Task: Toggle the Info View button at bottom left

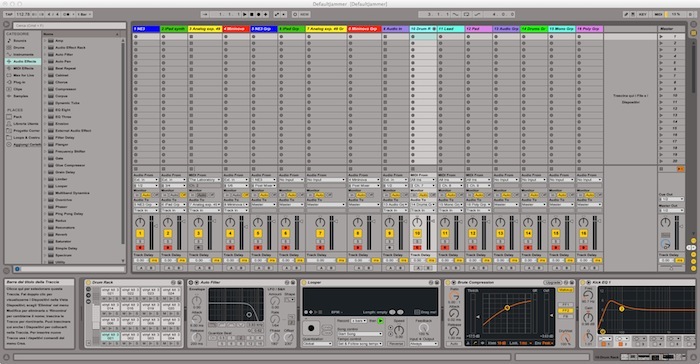Action: (x=6, y=357)
